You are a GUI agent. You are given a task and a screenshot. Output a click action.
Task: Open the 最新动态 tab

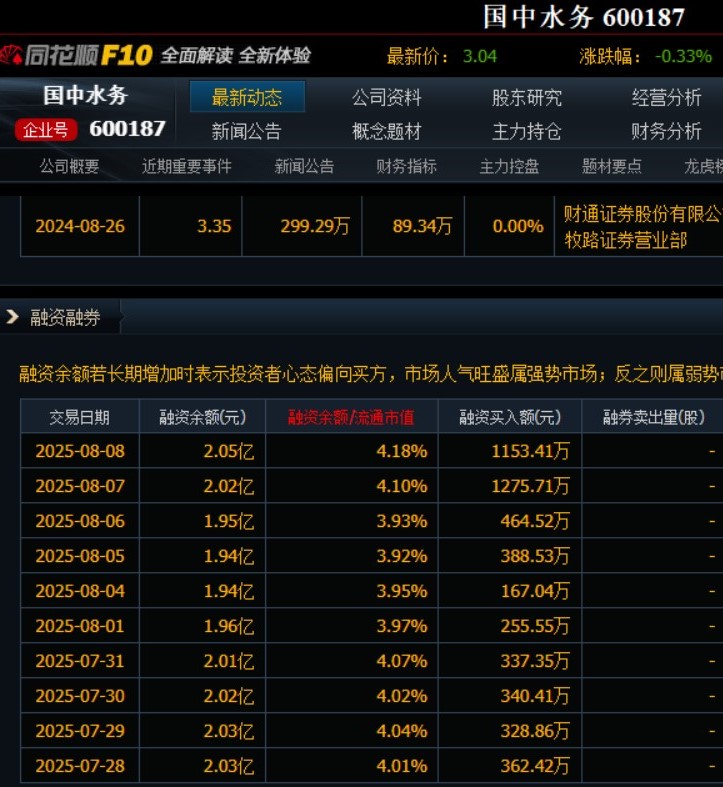coord(247,97)
